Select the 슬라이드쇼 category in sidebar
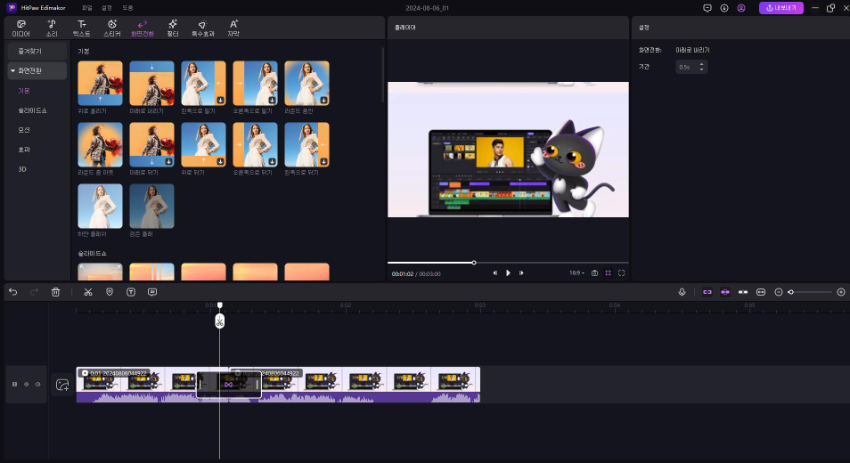850x463 pixels. (x=32, y=110)
